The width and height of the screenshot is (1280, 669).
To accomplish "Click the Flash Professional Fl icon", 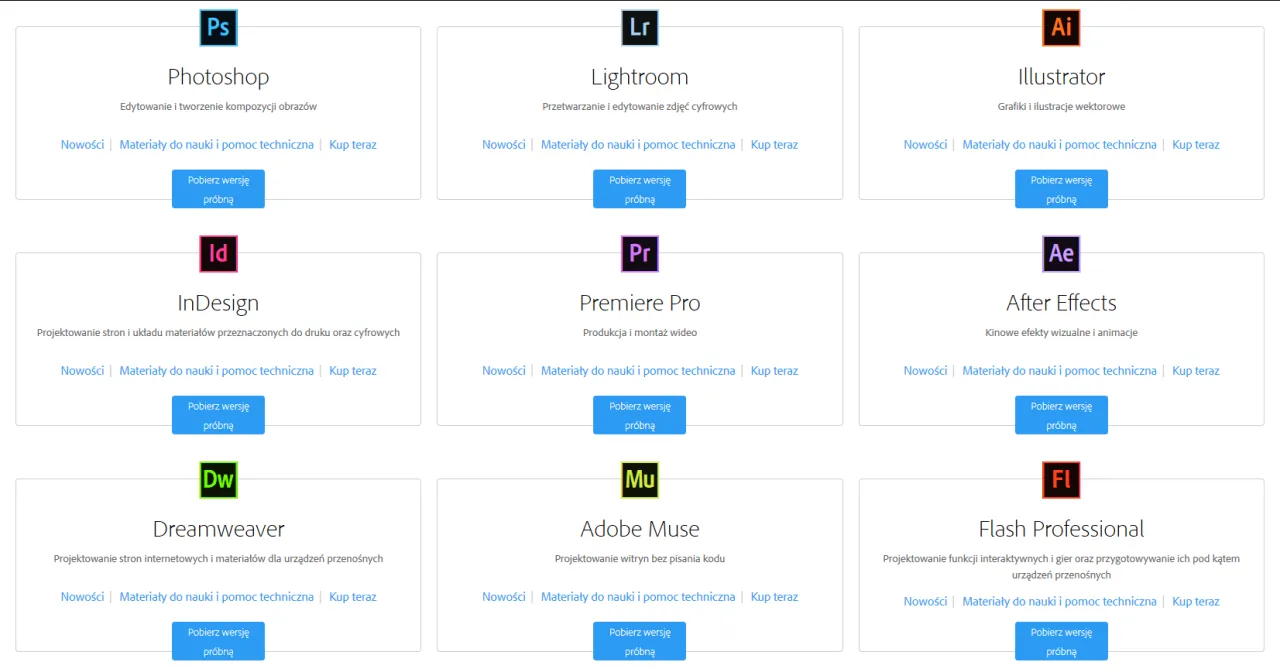I will click(x=1061, y=479).
